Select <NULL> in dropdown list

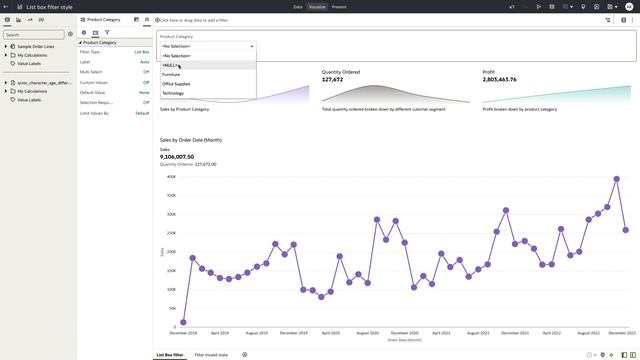coord(208,65)
